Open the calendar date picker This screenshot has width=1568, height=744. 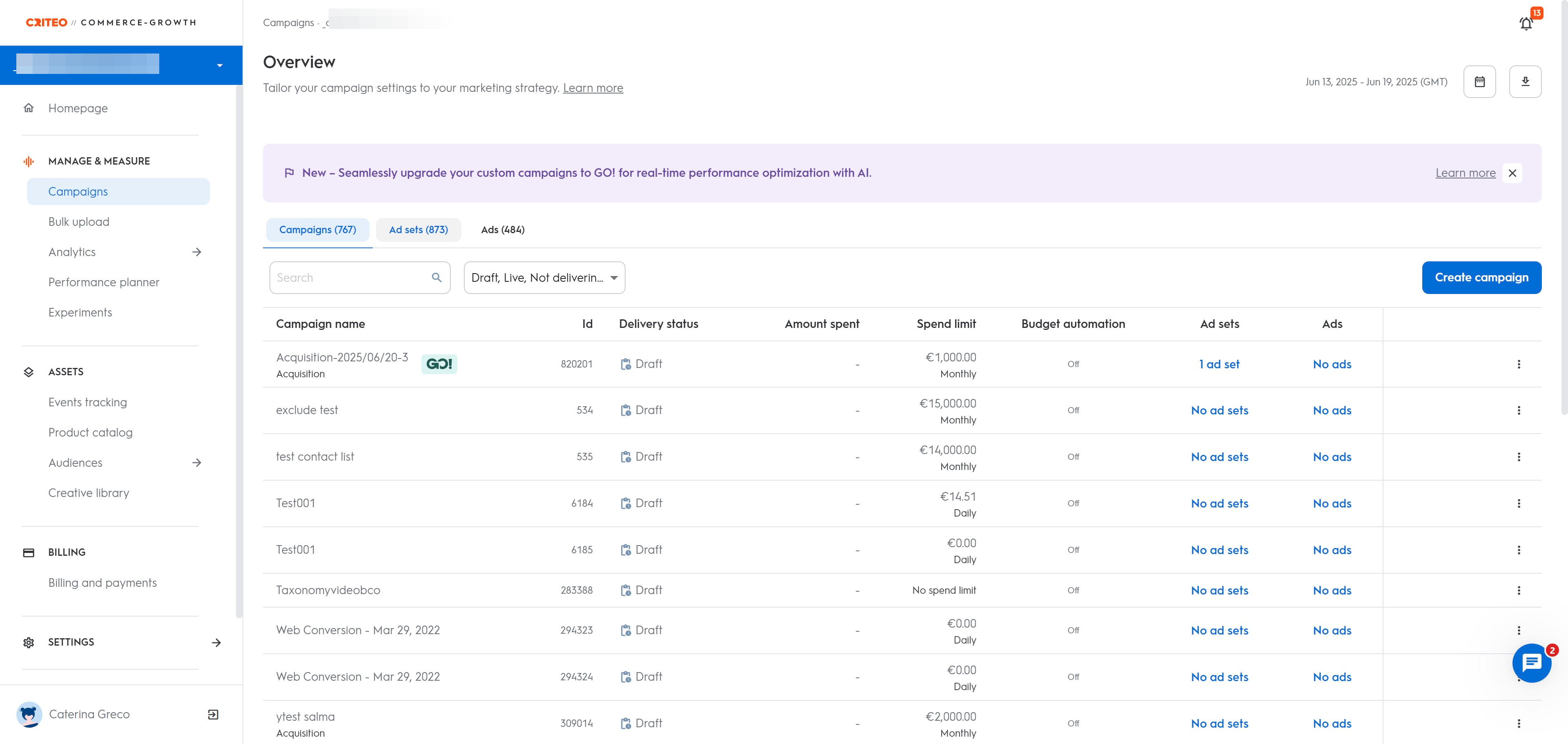(x=1479, y=82)
